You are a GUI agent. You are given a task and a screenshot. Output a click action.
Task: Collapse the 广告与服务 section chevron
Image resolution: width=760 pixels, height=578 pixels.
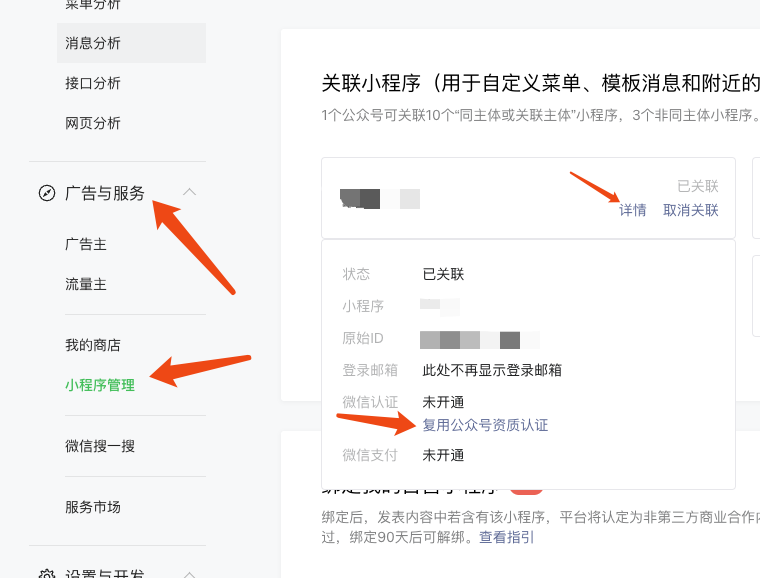pos(190,192)
